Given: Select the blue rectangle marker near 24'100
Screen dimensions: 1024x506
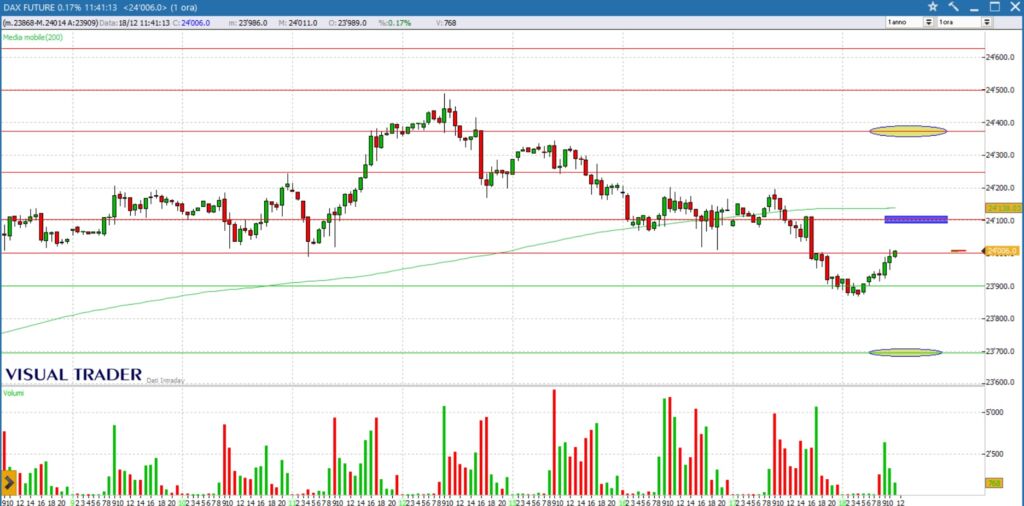Looking at the screenshot, I should (916, 219).
